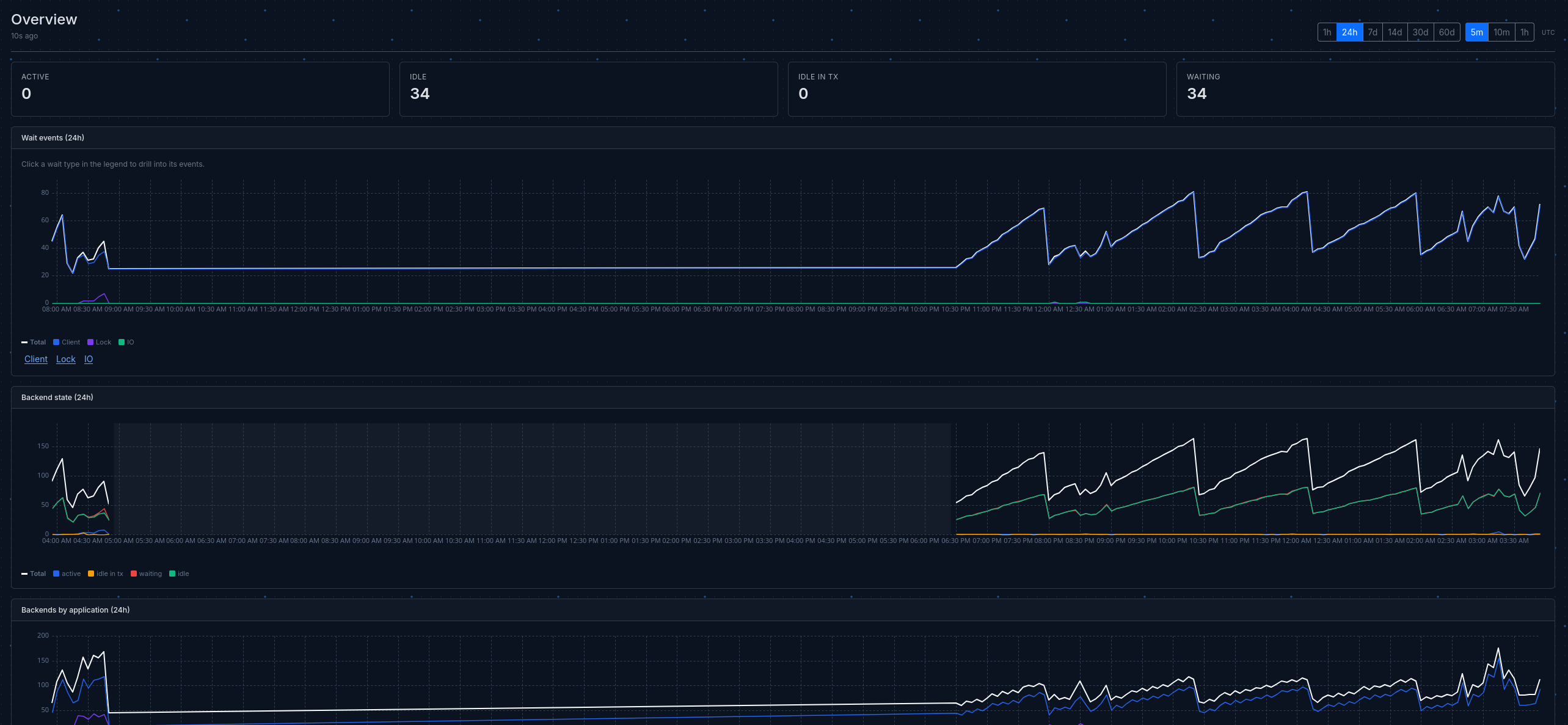Click 'Backends by application (24h)' panel title

tap(76, 610)
